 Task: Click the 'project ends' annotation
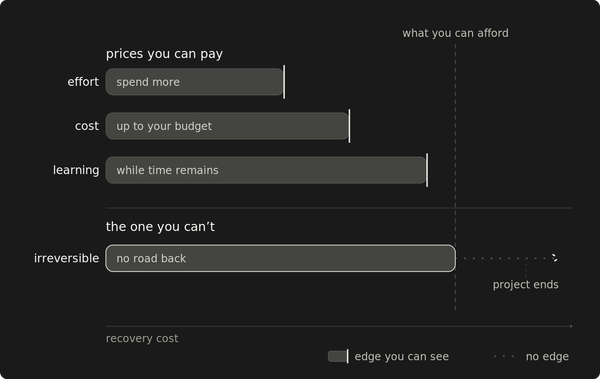tap(525, 285)
